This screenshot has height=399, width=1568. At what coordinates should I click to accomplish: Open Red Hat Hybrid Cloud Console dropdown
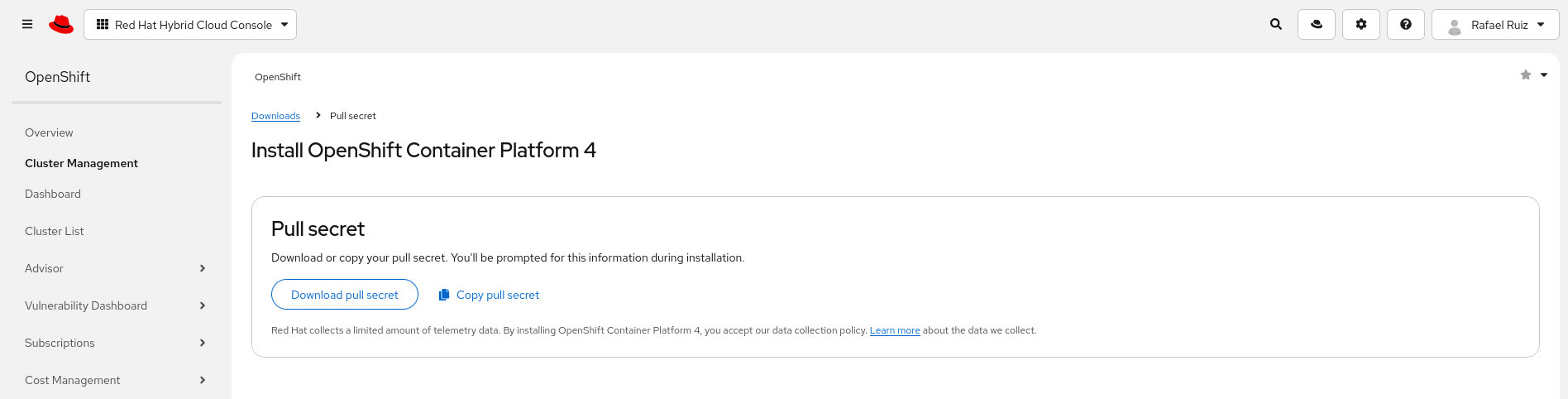coord(190,25)
